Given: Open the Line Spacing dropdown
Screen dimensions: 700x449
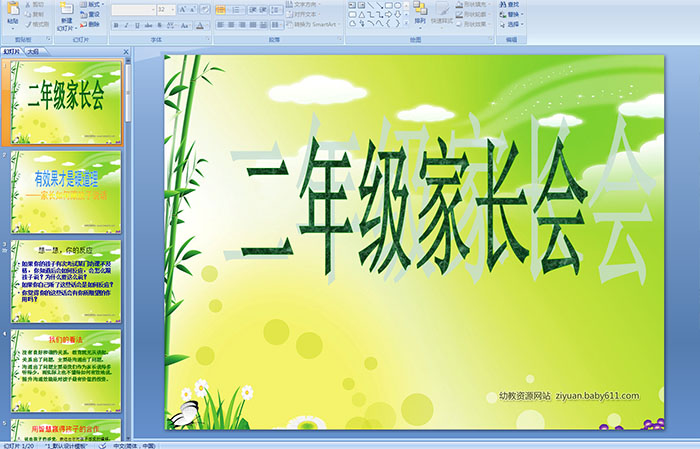Looking at the screenshot, I should [x=277, y=10].
